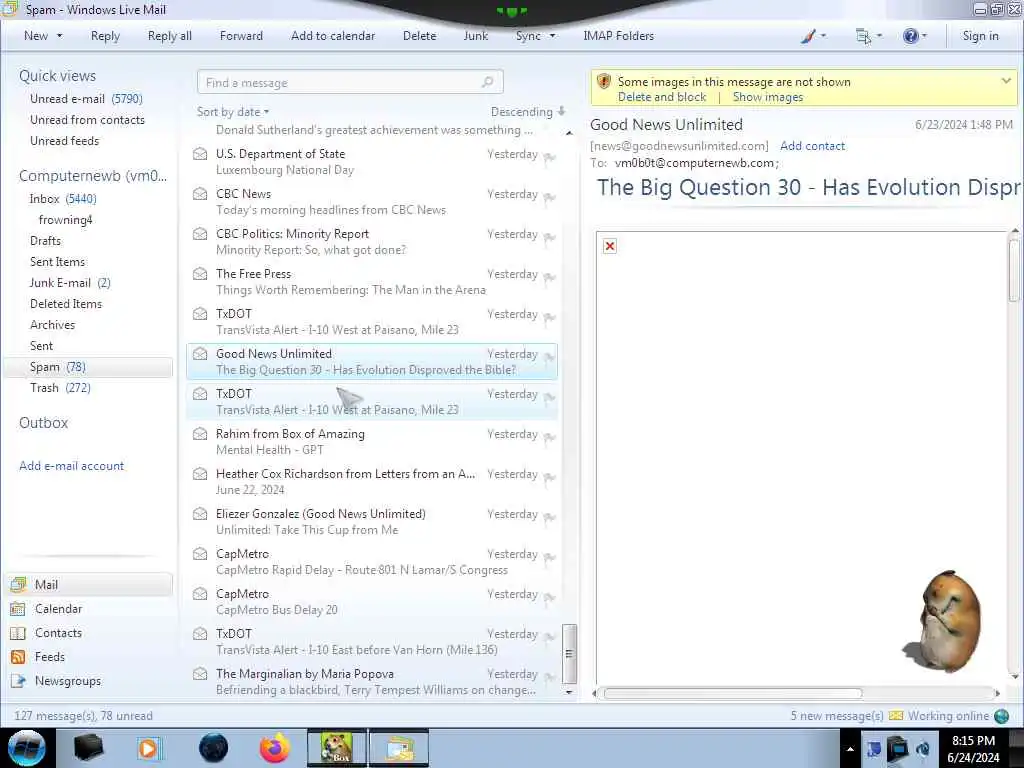Open dropdown arrow beside the Help icon
This screenshot has height=768, width=1024.
coord(924,36)
